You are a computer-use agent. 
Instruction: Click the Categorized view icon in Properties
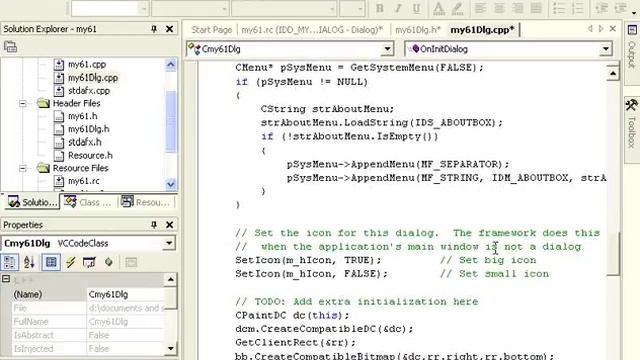pos(10,262)
